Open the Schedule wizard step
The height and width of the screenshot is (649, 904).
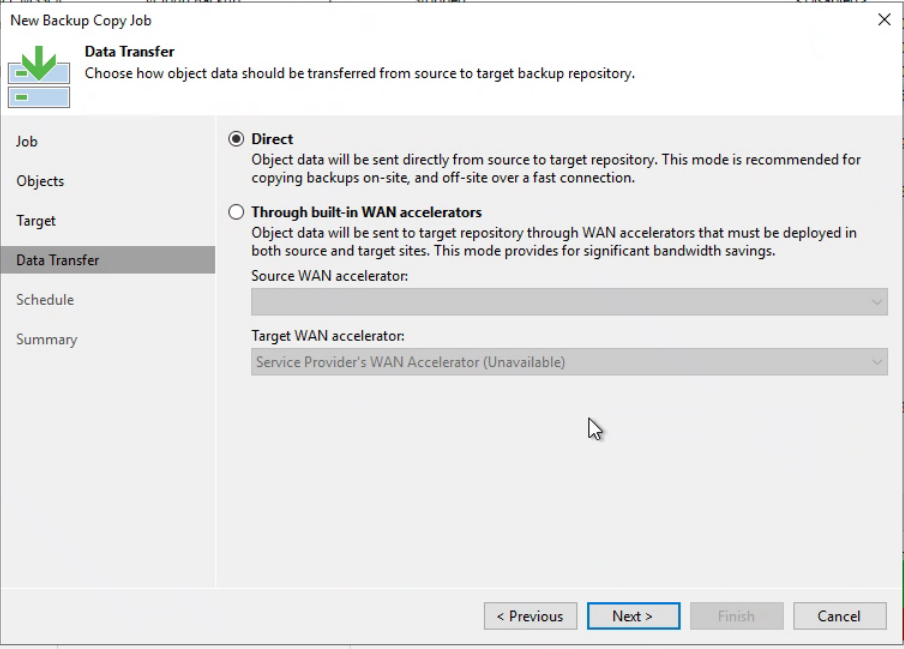point(45,300)
